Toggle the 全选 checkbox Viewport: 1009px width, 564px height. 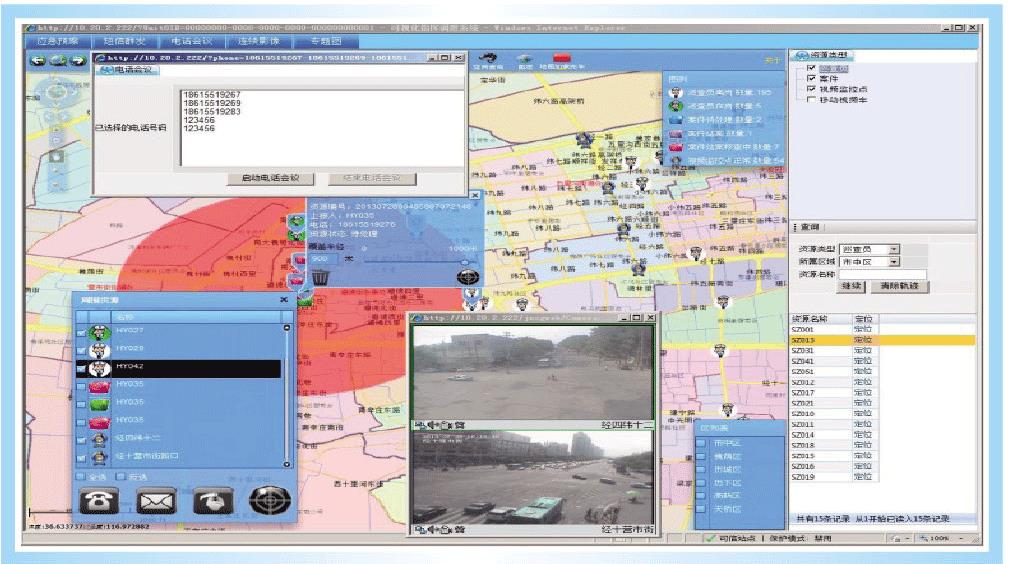[x=81, y=477]
